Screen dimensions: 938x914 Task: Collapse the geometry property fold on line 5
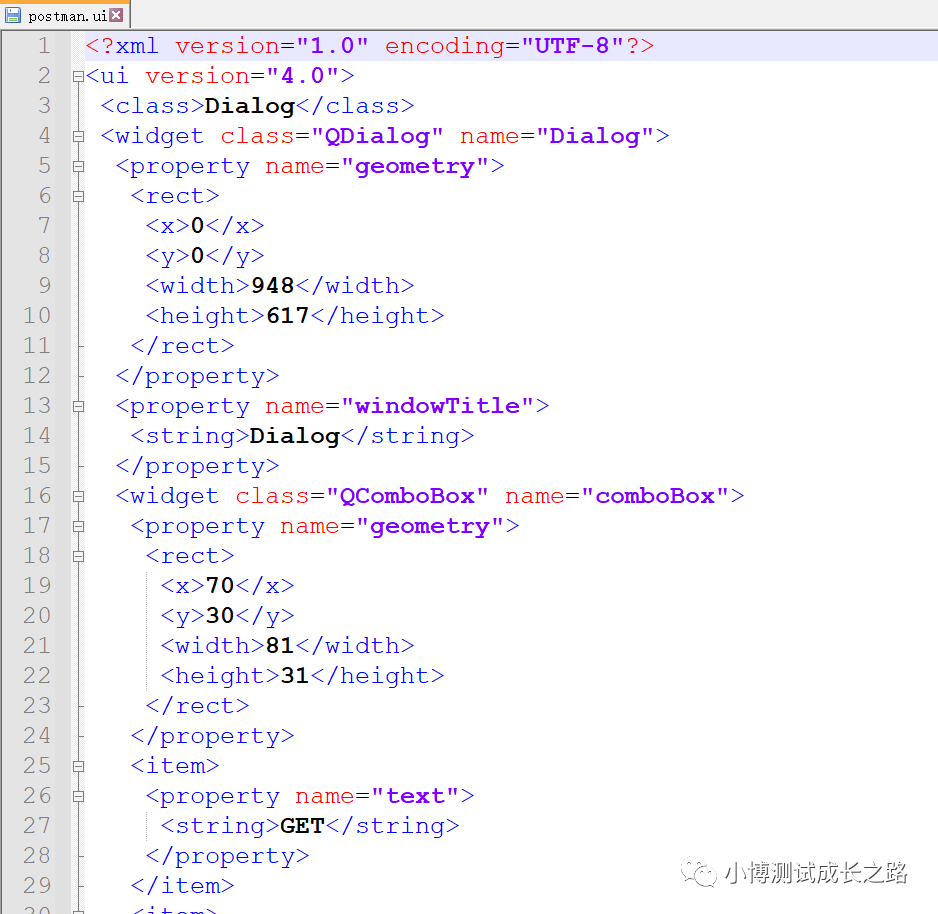78,166
